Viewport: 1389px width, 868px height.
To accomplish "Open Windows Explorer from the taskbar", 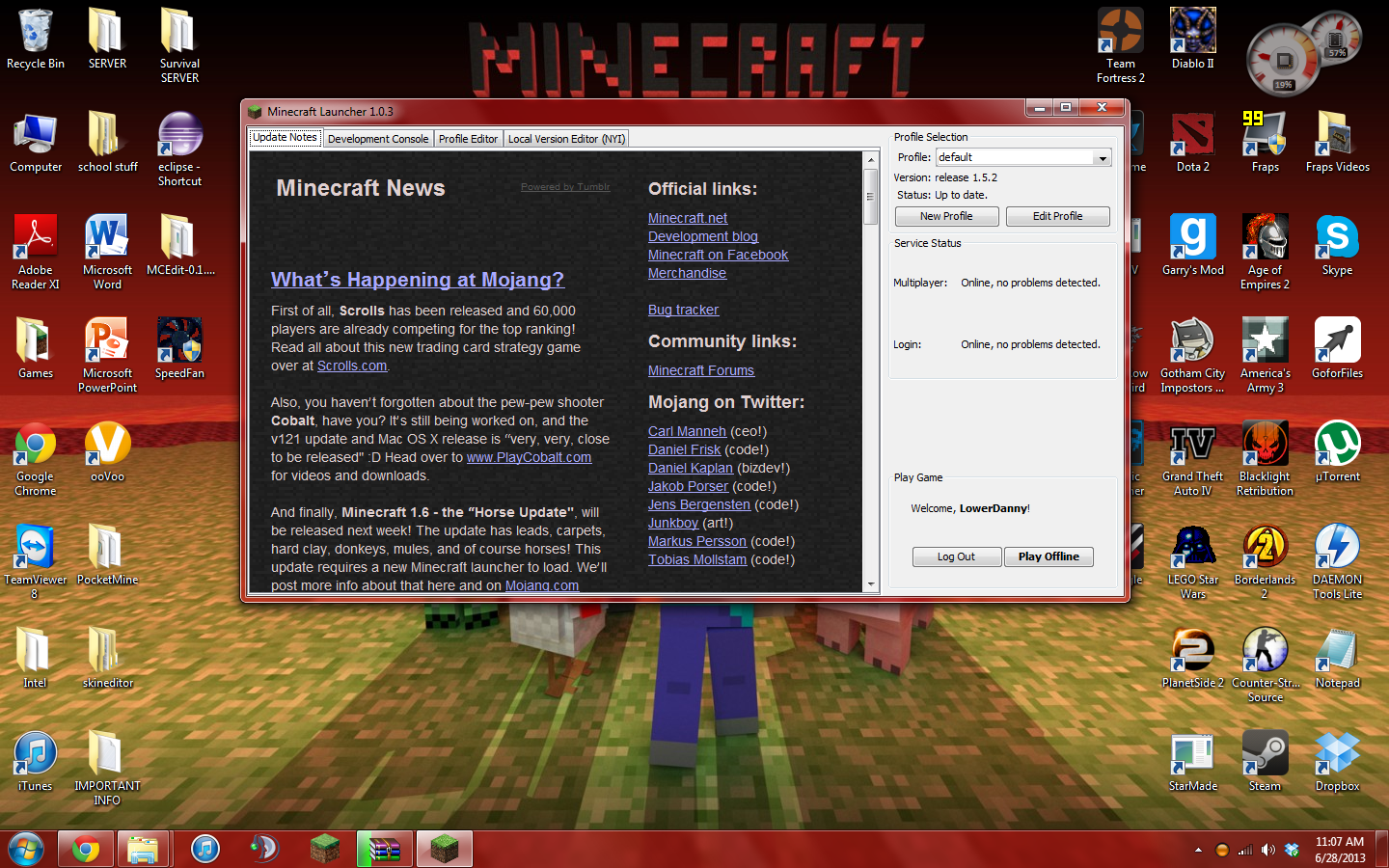I will (x=143, y=849).
